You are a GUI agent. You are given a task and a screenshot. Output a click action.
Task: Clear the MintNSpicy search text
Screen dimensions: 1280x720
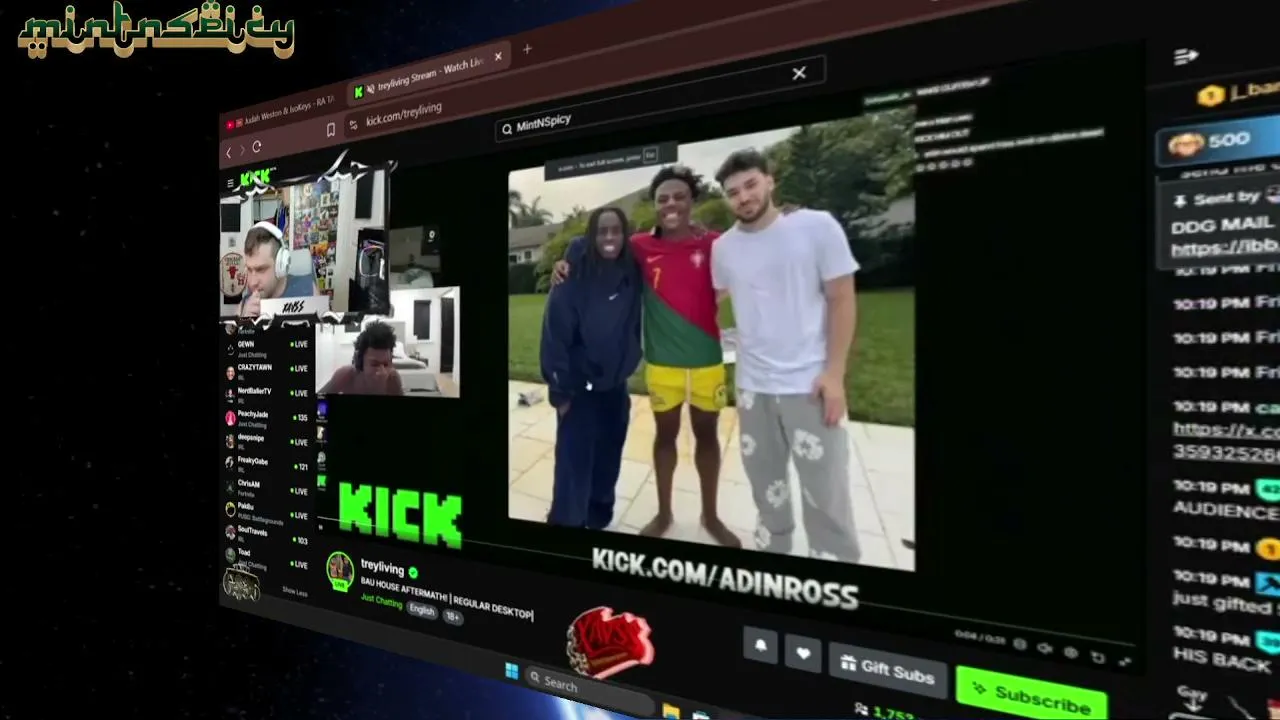(x=799, y=73)
